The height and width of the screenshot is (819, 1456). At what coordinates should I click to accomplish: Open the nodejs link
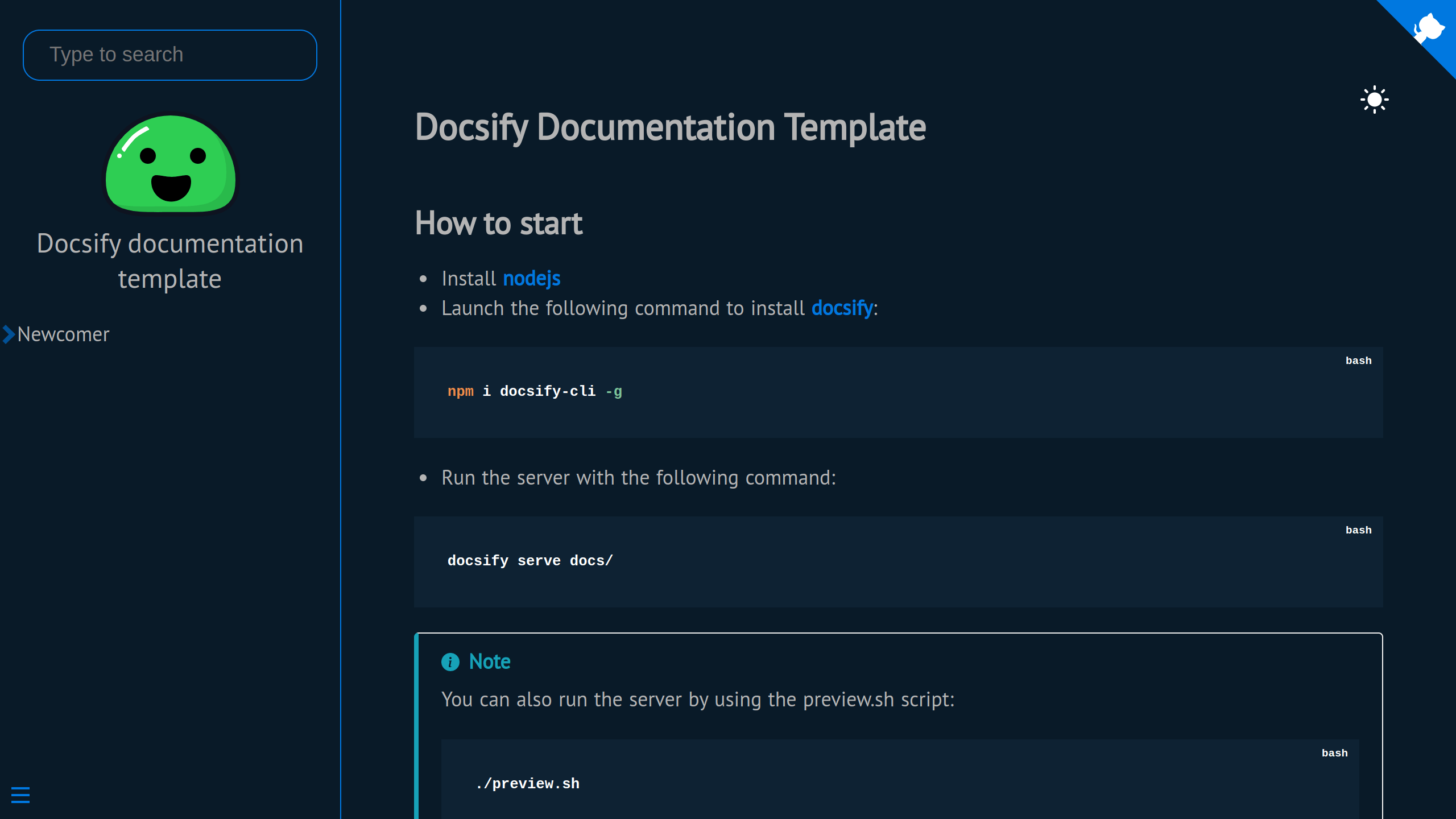click(x=531, y=279)
